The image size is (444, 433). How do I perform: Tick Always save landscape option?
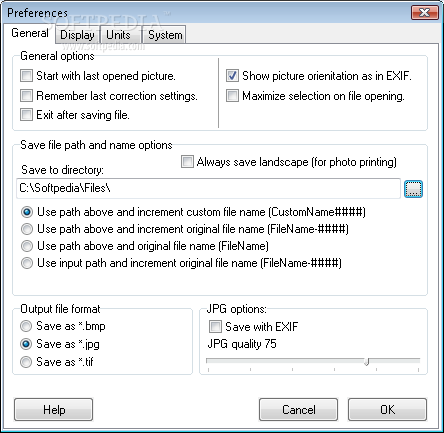[187, 162]
